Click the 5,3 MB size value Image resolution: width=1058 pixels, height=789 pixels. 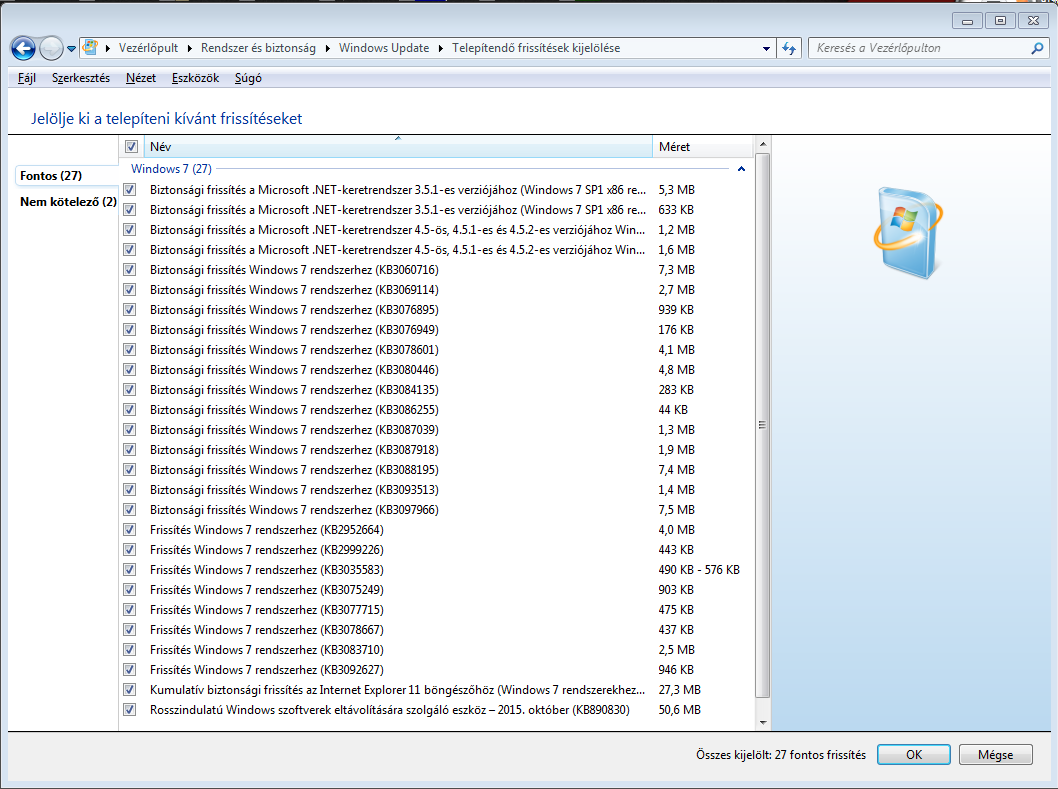(677, 190)
